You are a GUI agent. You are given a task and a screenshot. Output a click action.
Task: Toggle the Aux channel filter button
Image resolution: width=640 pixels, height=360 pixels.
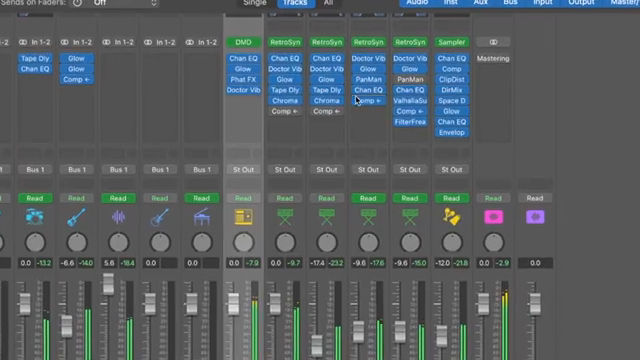[481, 3]
